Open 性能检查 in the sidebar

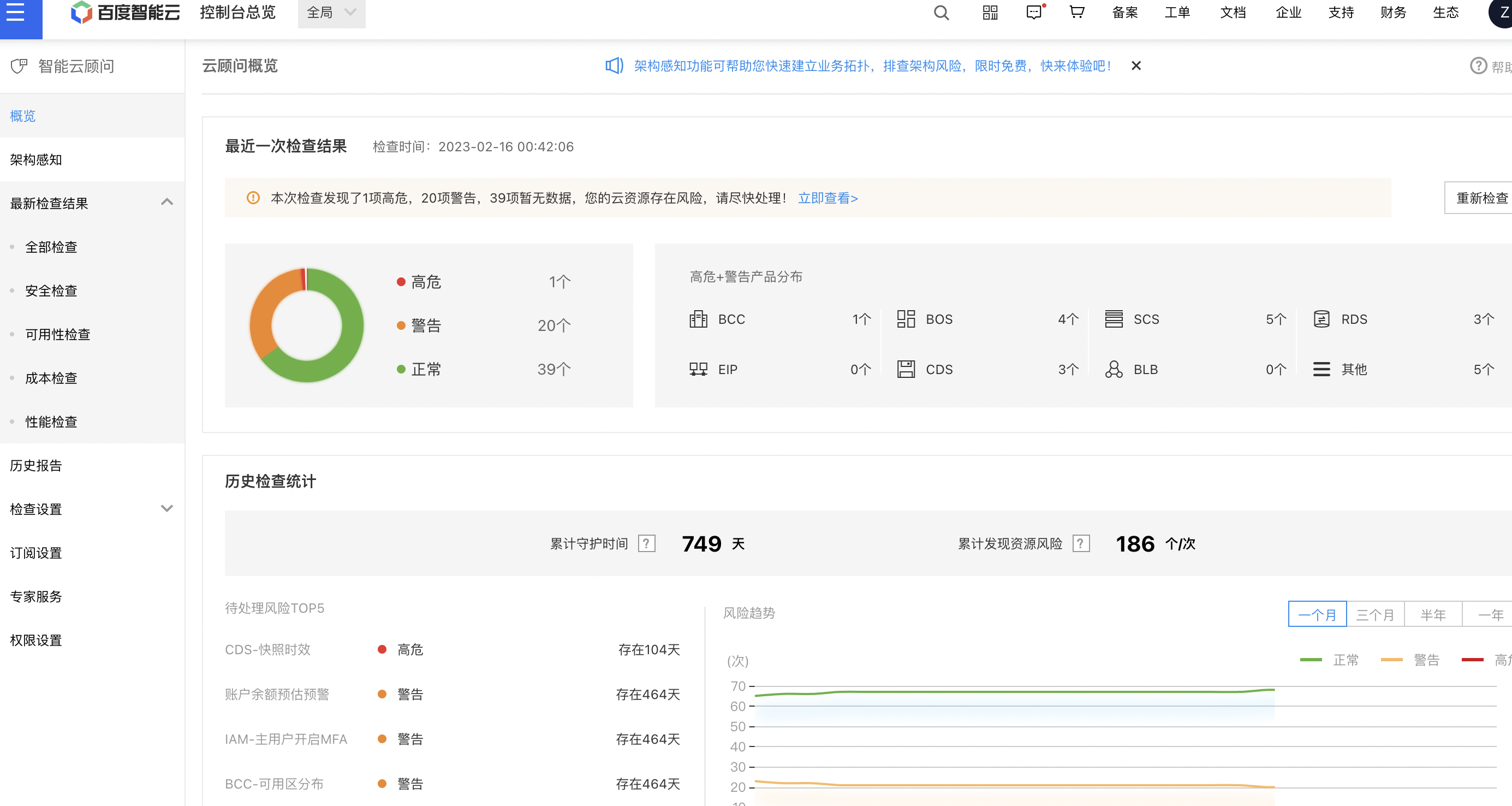pyautogui.click(x=92, y=422)
